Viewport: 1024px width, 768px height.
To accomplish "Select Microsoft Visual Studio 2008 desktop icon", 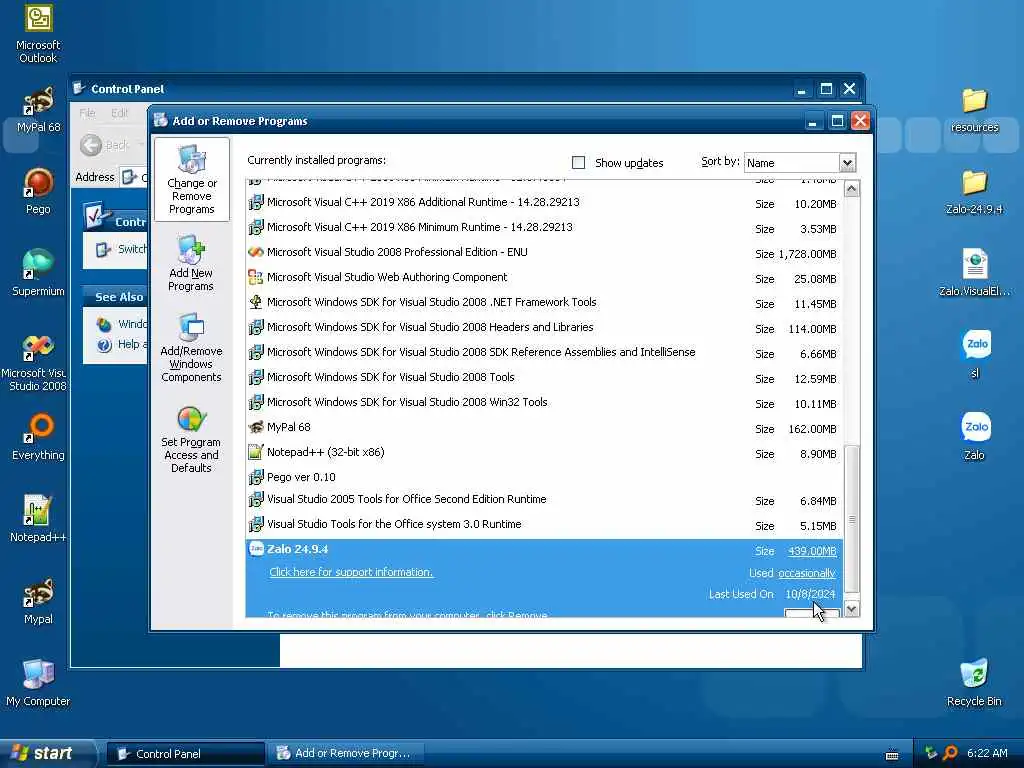I will pos(37,362).
